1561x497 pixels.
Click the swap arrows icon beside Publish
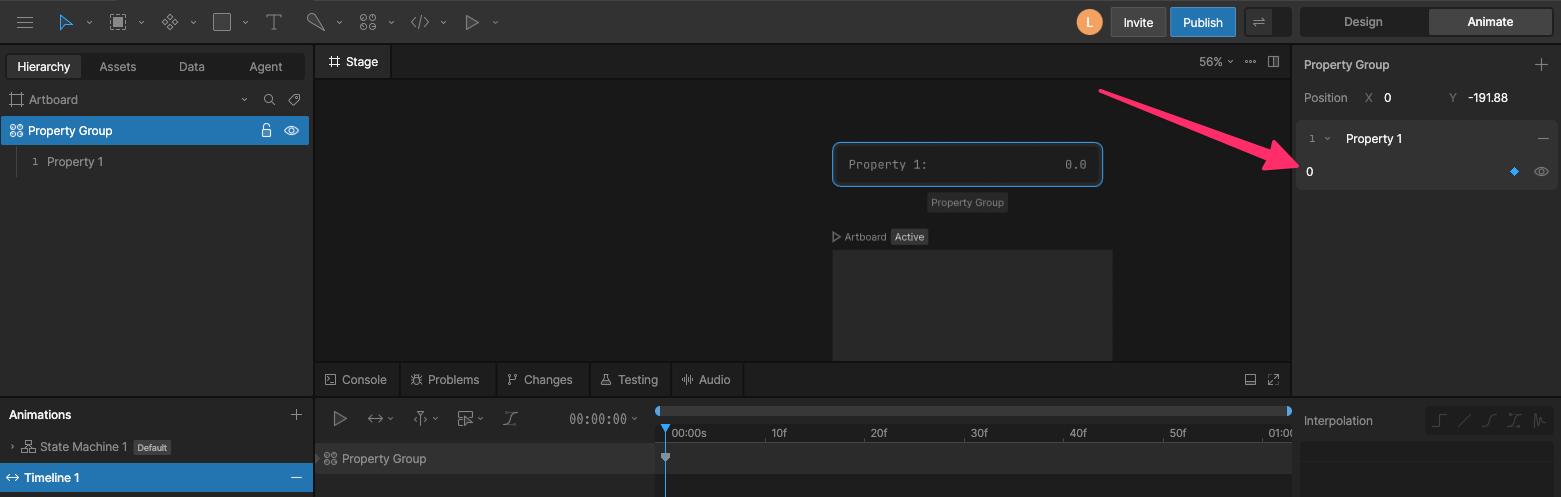(1258, 22)
